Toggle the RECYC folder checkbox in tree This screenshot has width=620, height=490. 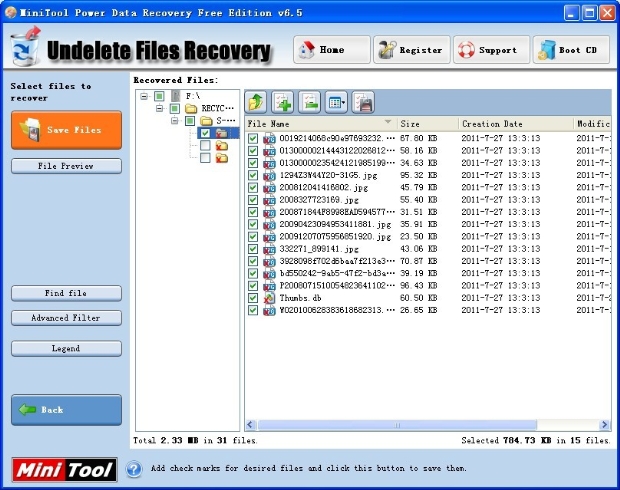pyautogui.click(x=174, y=108)
